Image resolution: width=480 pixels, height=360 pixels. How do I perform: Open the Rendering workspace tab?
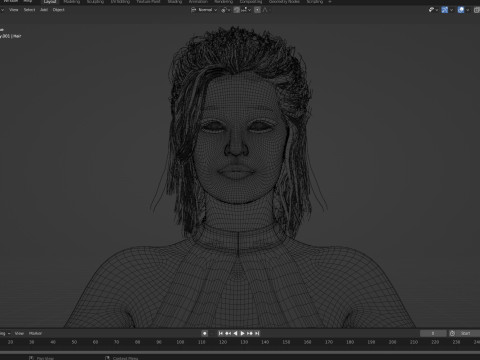224,2
